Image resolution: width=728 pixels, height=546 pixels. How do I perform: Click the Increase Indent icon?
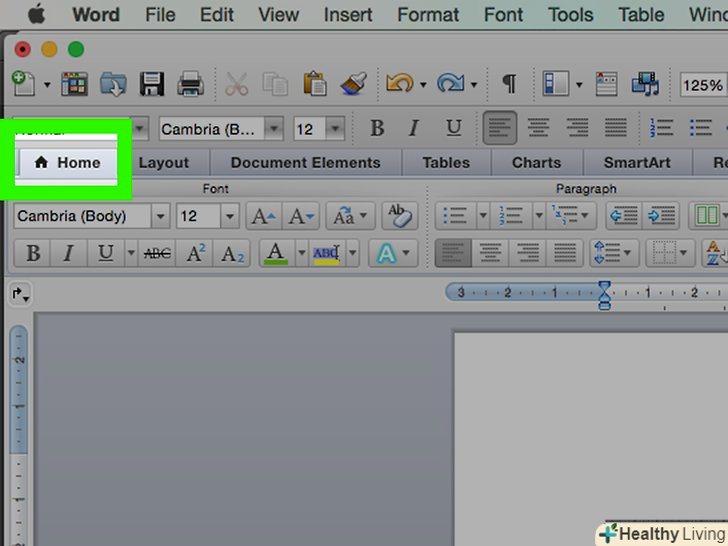[x=661, y=216]
